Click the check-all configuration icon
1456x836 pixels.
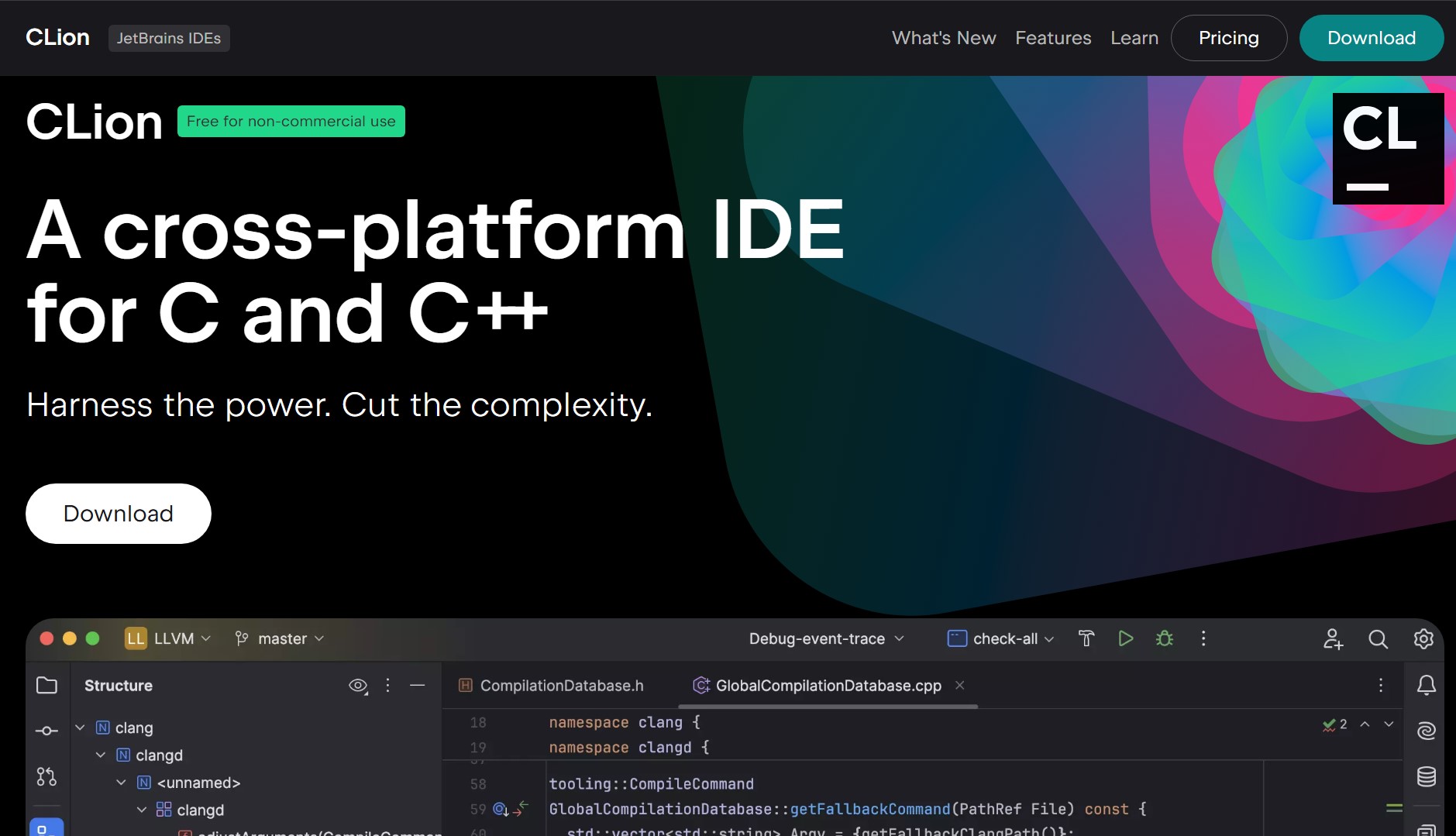pos(957,638)
